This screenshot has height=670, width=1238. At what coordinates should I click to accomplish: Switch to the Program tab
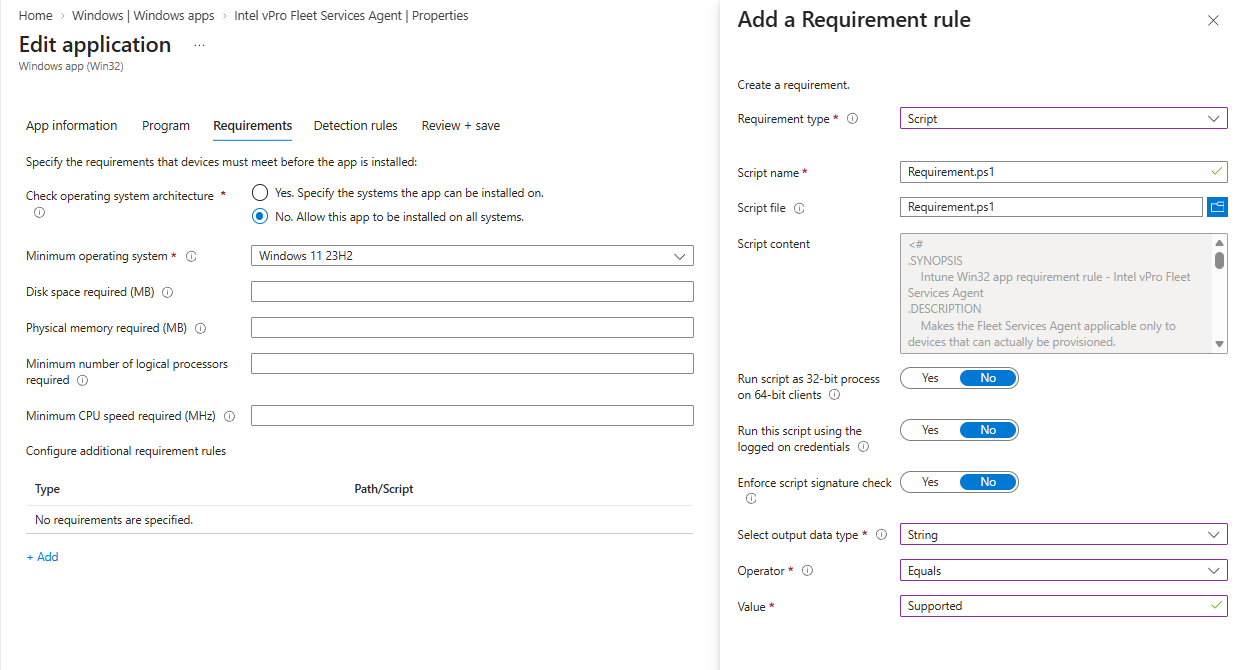[166, 126]
